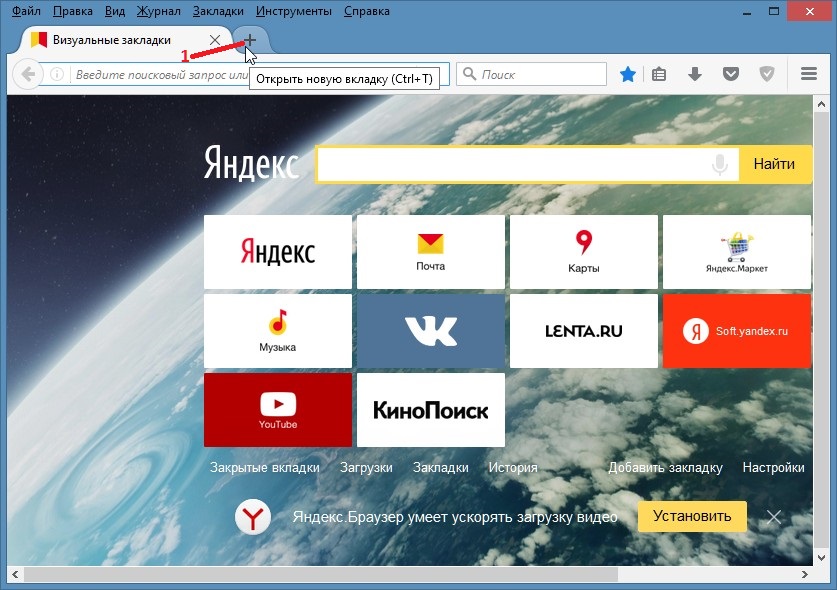Click the Pocket icon in toolbar
837x590 pixels.
[x=731, y=74]
